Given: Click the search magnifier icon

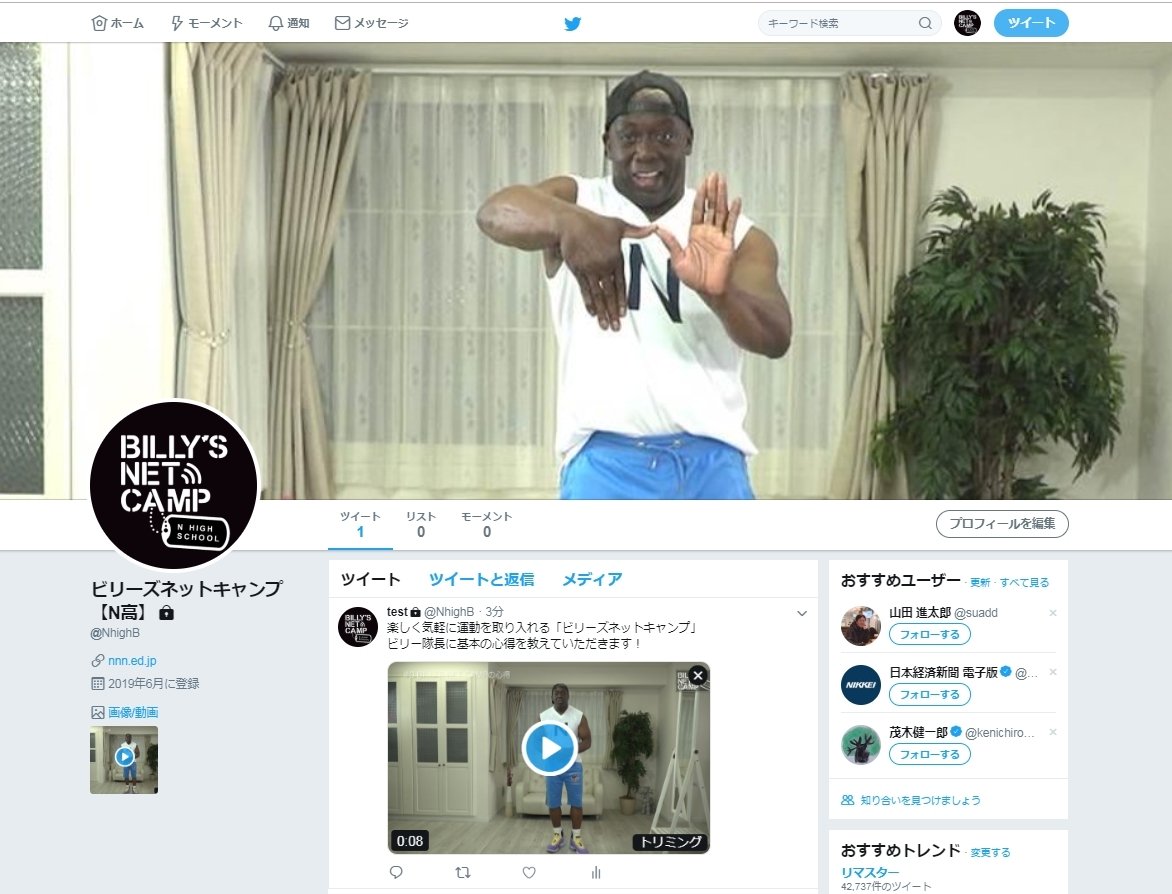Looking at the screenshot, I should [925, 23].
